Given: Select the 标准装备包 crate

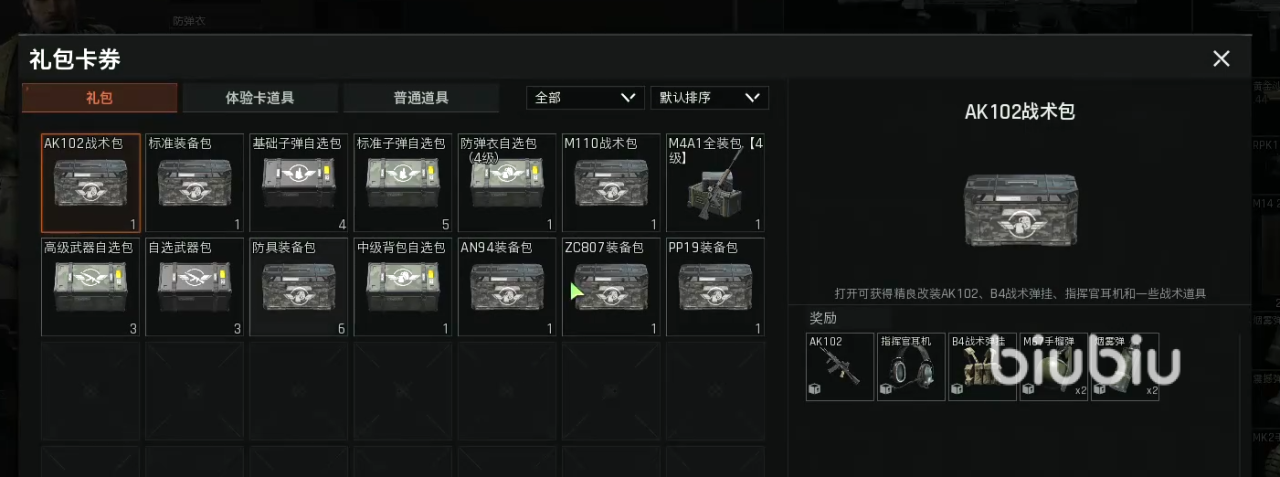Looking at the screenshot, I should click(195, 183).
